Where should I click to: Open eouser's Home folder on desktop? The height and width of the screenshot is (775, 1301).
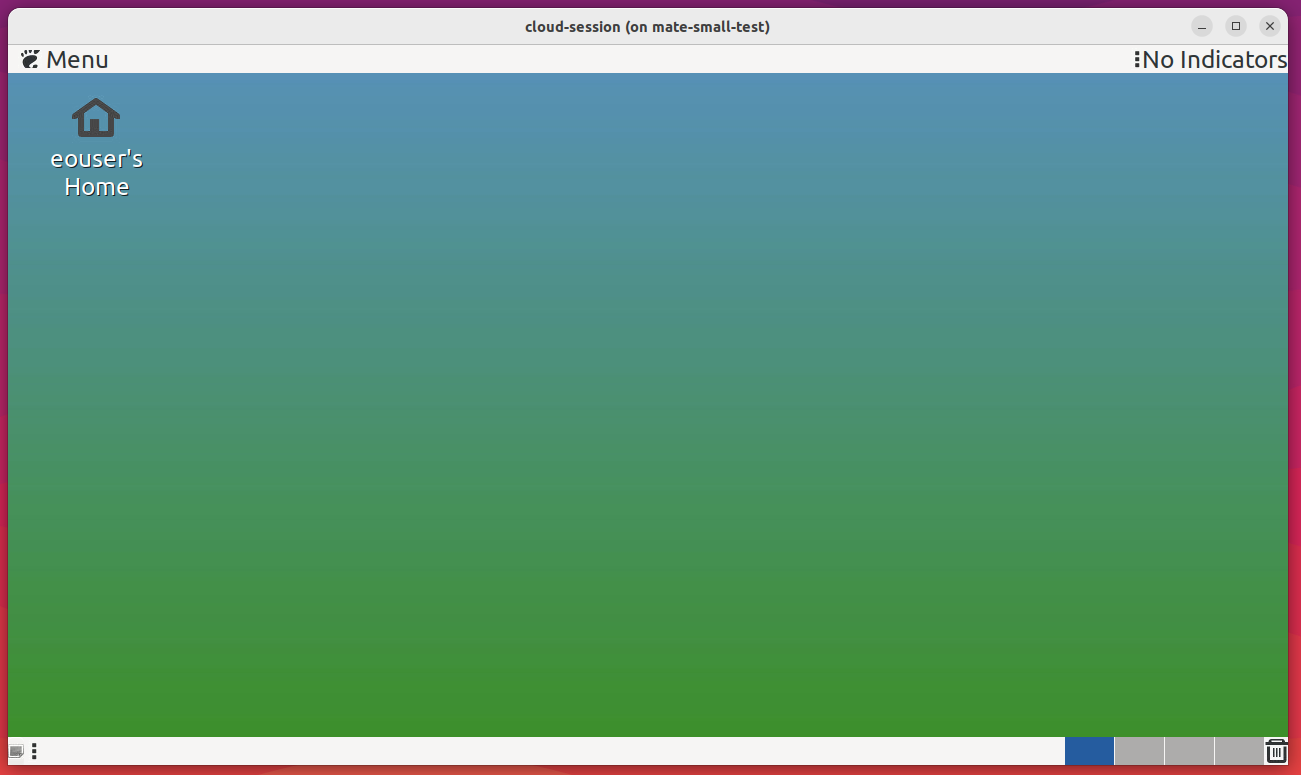pyautogui.click(x=96, y=140)
